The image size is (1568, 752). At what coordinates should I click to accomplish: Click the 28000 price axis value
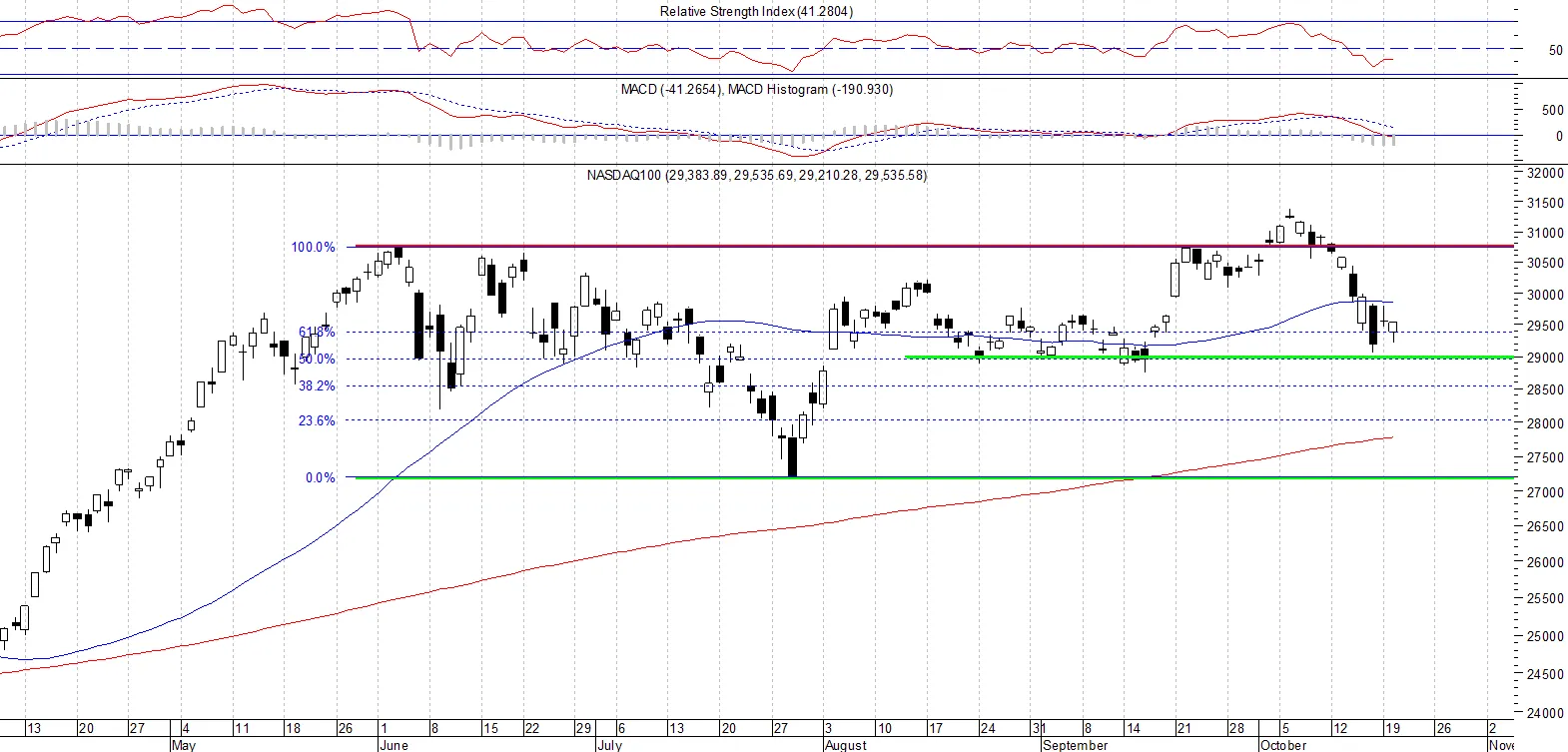[1545, 424]
